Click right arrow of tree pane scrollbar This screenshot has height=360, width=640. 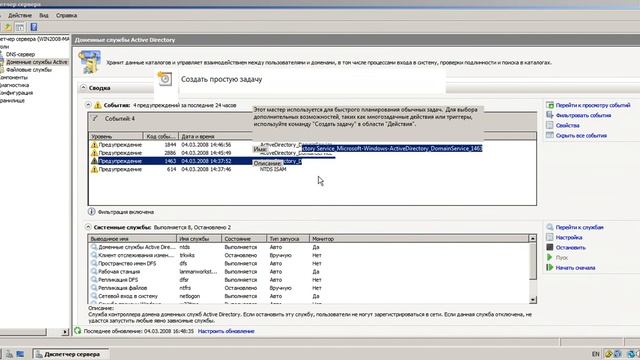(x=65, y=332)
